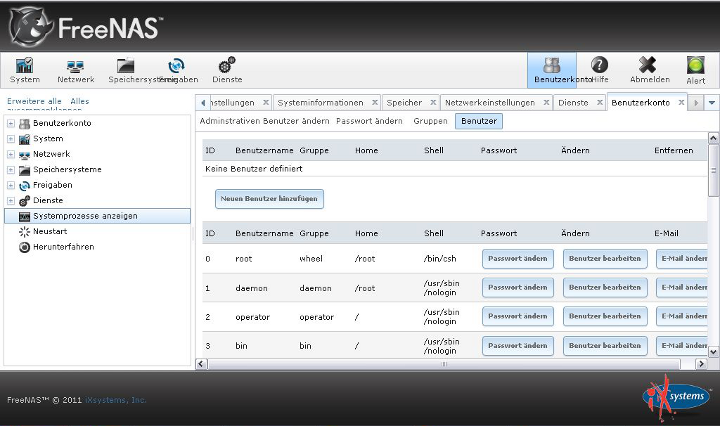
Task: Expand the Benutzerkonto tree node
Action: 11,123
